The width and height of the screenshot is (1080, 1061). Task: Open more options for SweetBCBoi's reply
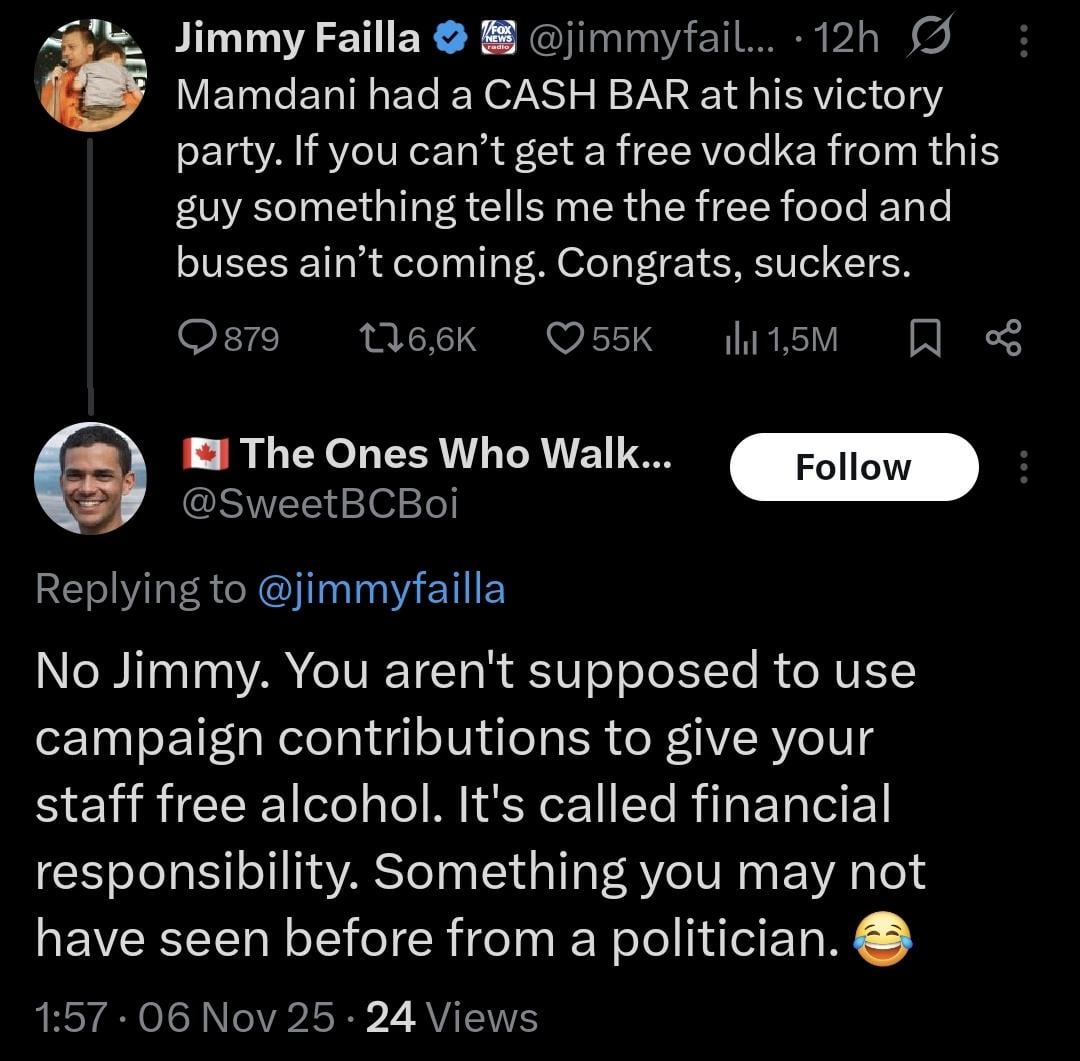click(x=1022, y=467)
